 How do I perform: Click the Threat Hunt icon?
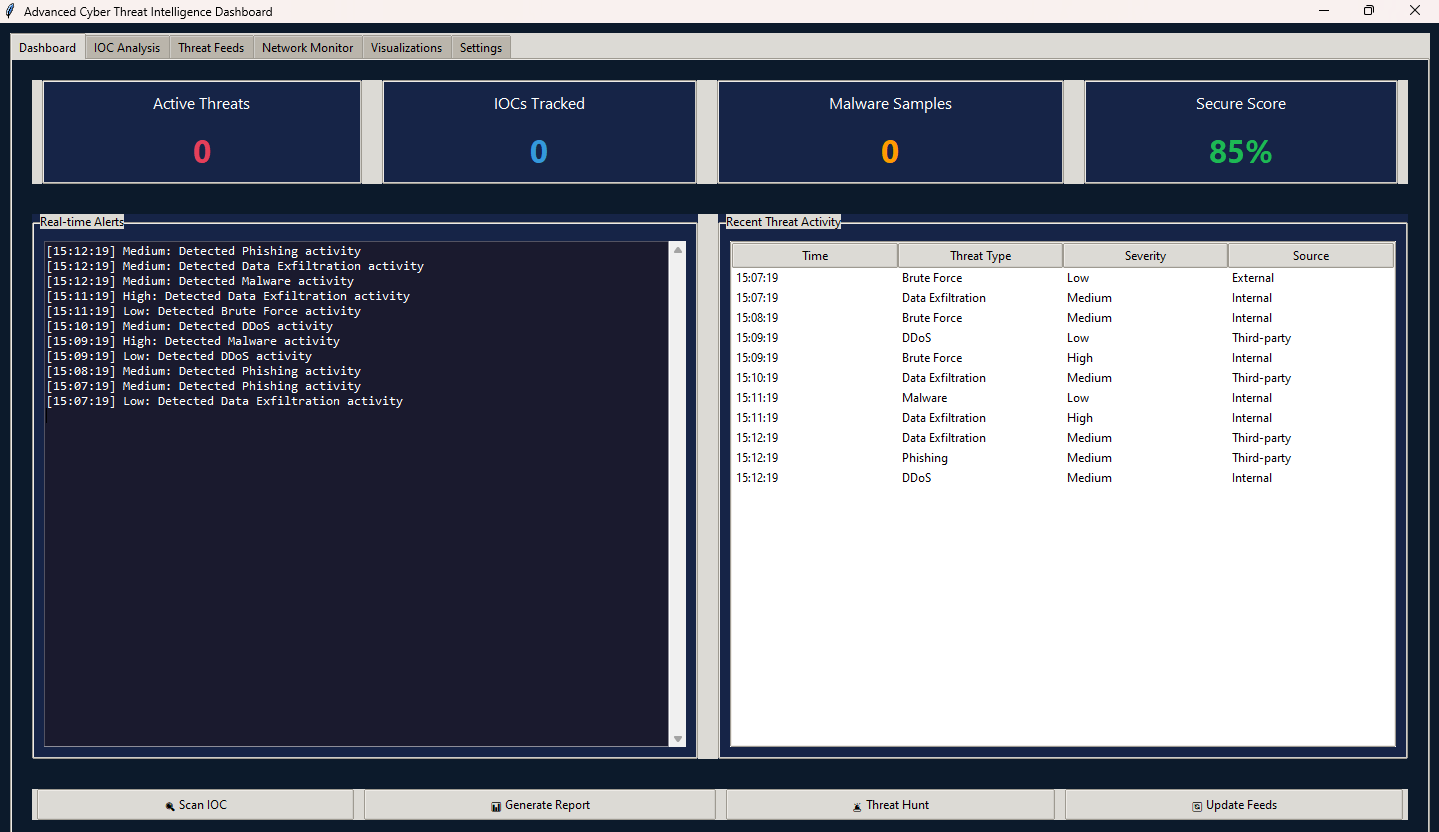tap(857, 806)
